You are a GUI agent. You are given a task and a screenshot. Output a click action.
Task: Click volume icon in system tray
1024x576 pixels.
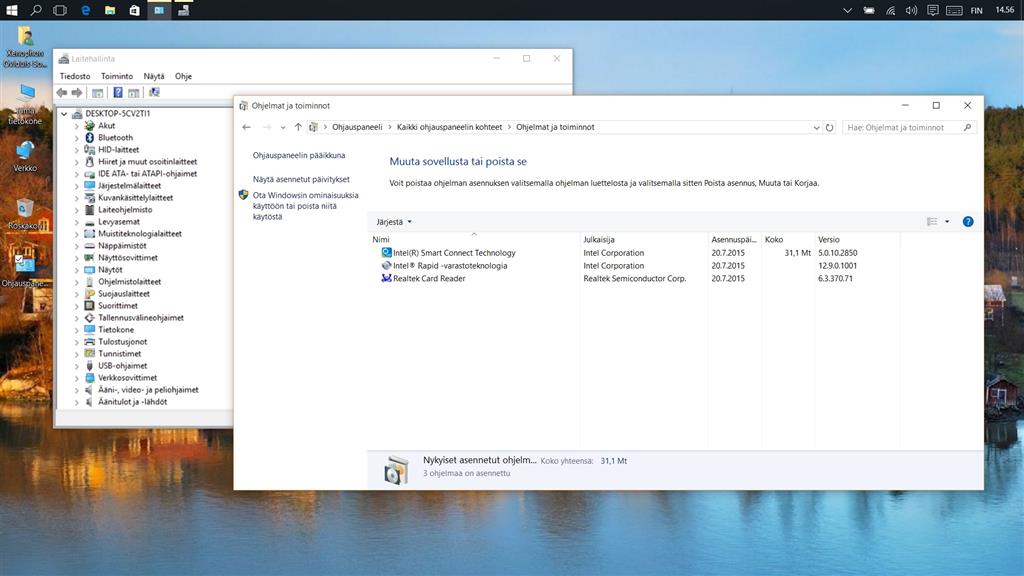point(911,10)
